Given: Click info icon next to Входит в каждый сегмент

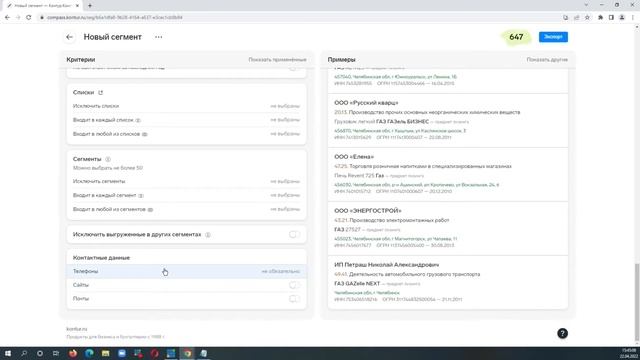Looking at the screenshot, I should [x=141, y=196].
